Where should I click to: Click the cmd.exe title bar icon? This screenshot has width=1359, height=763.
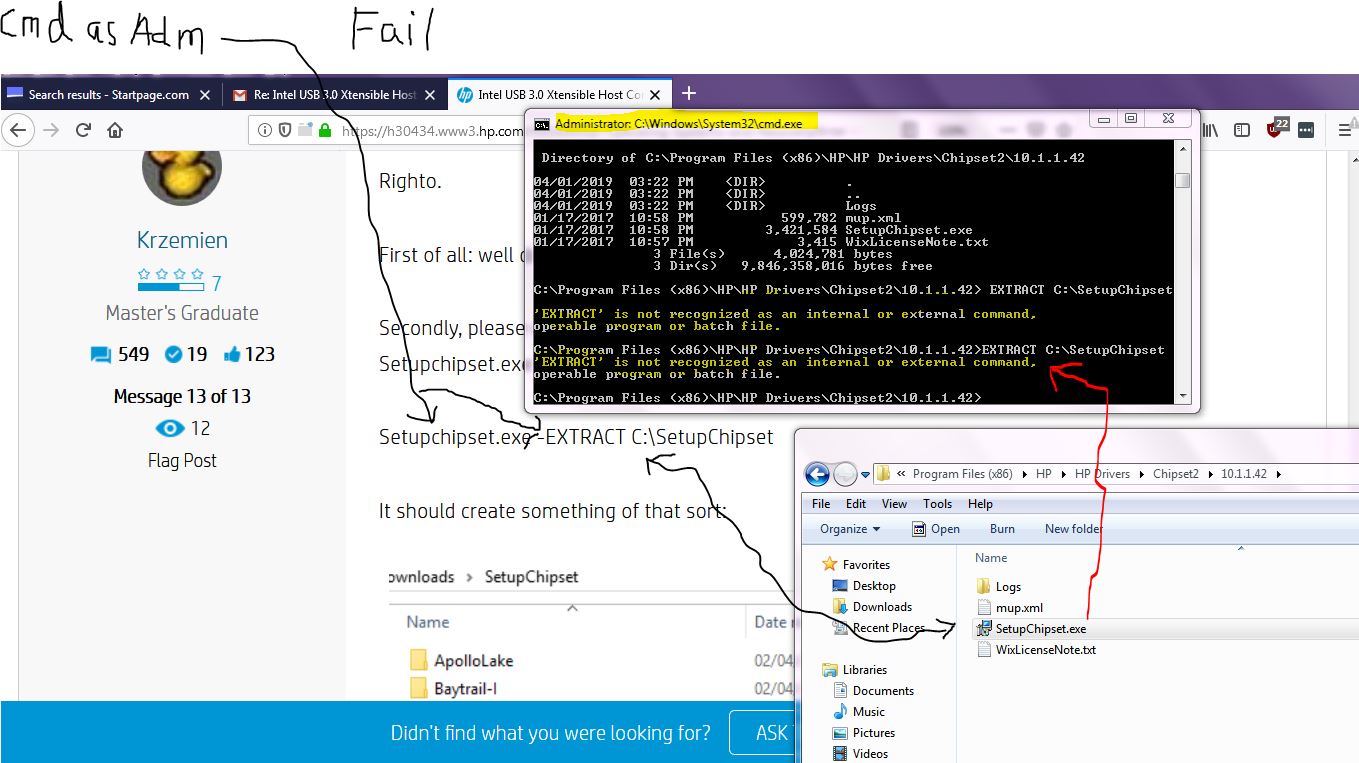541,124
